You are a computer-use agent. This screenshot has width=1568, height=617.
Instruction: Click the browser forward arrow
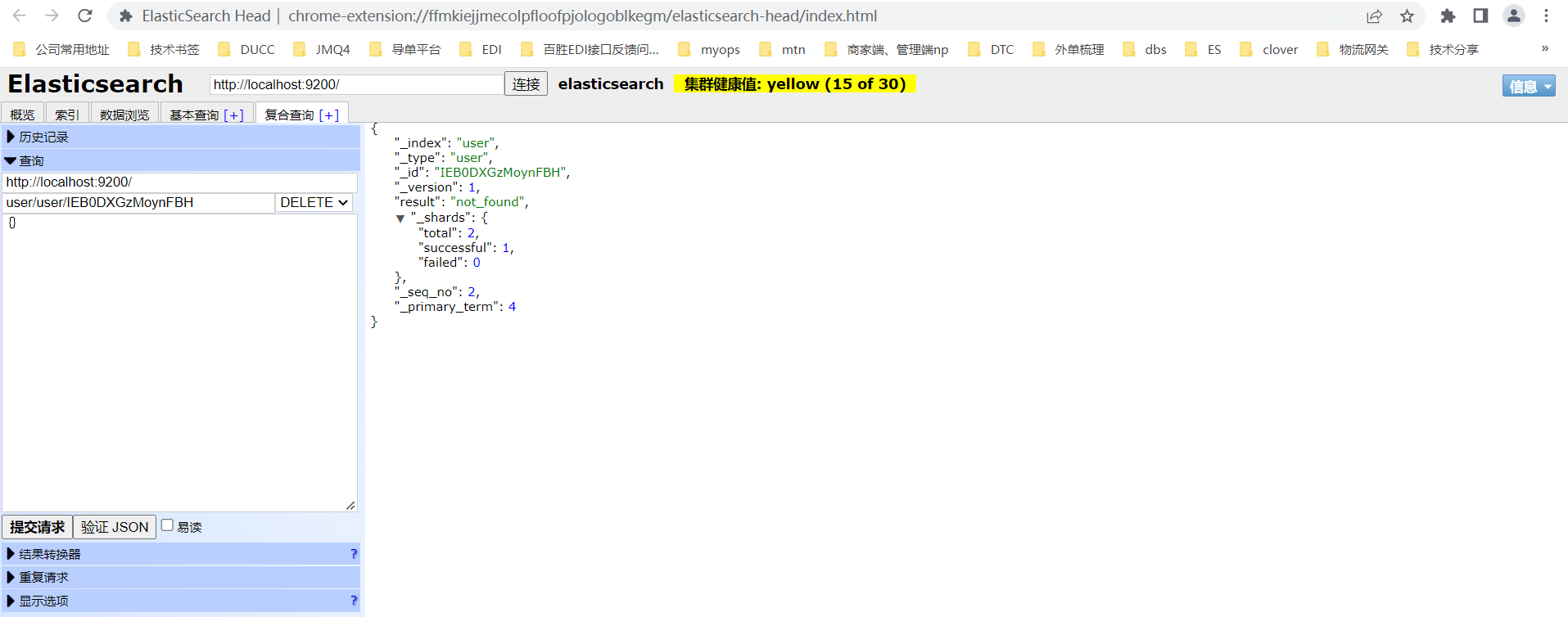(x=52, y=16)
